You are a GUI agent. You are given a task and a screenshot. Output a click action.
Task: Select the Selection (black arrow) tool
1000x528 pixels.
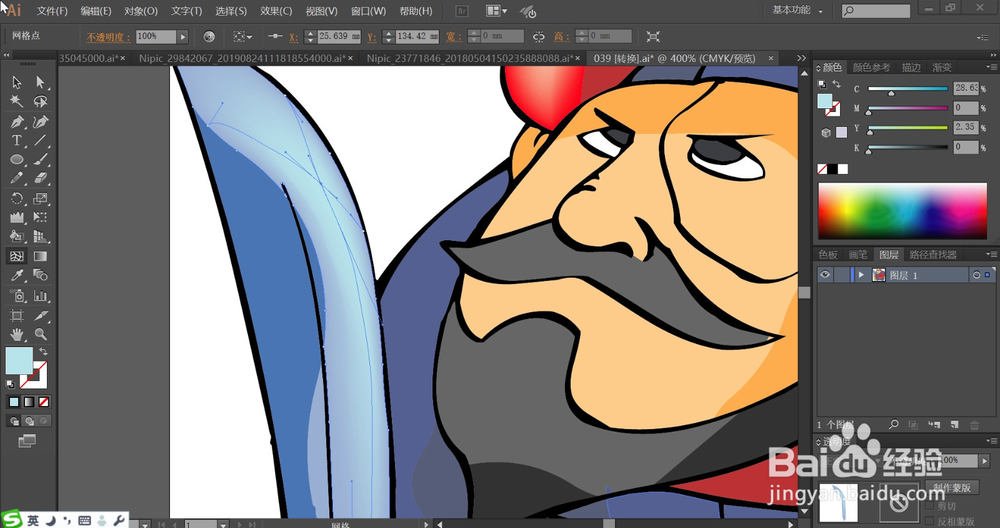coord(17,82)
